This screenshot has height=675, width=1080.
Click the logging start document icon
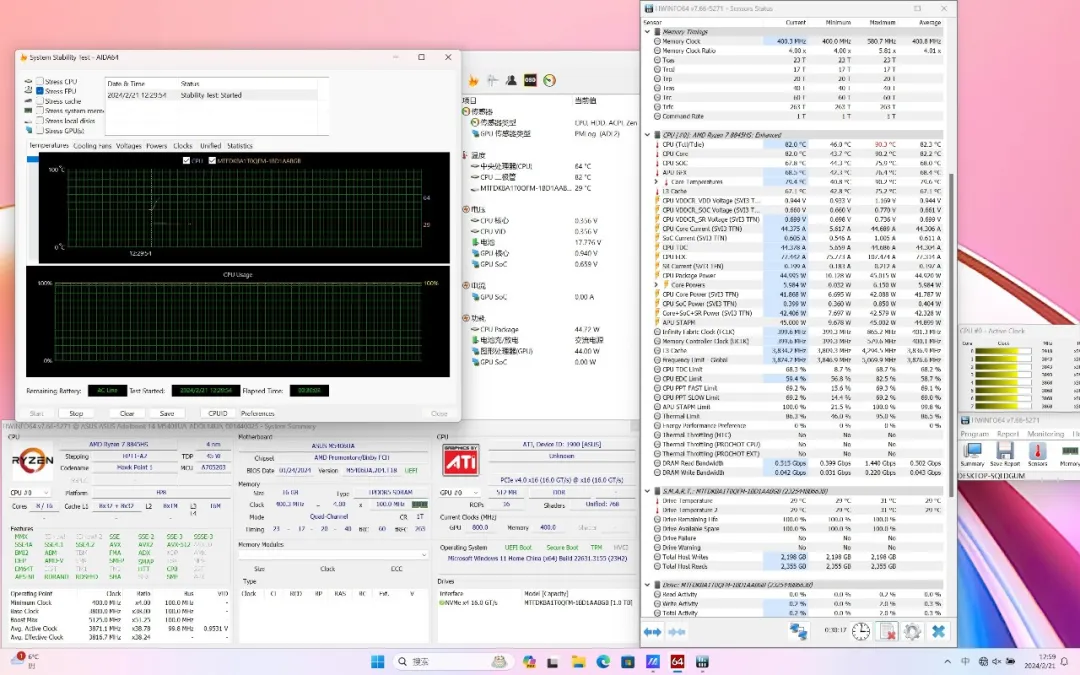coord(886,631)
